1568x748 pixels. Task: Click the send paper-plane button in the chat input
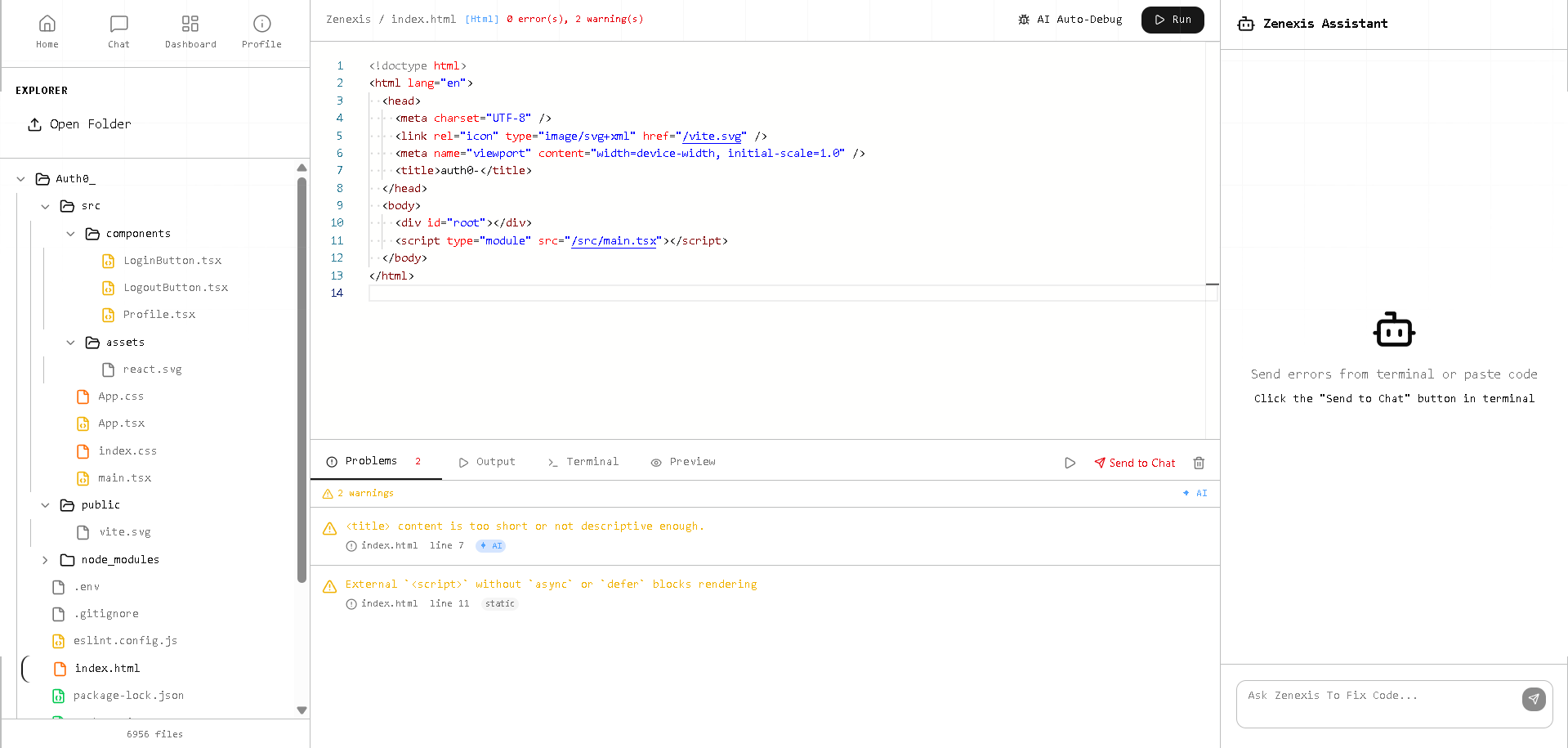coord(1534,699)
